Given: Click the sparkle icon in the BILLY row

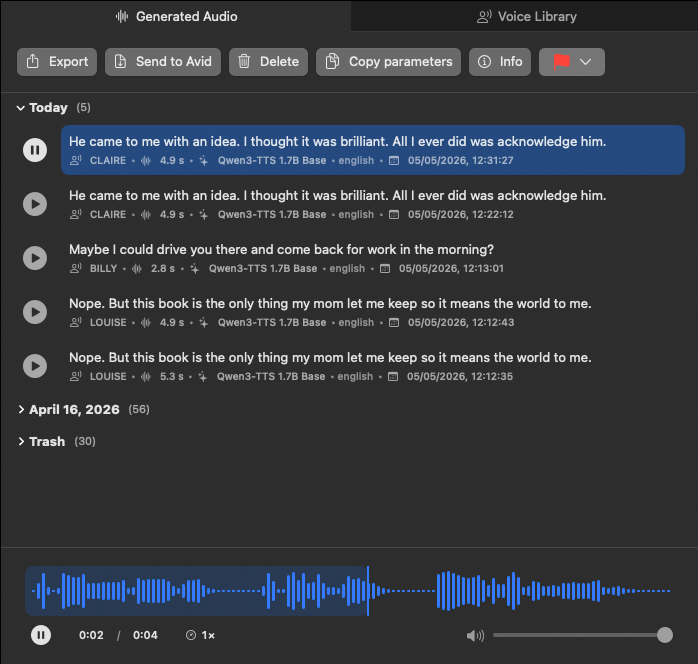Looking at the screenshot, I should click(x=195, y=268).
